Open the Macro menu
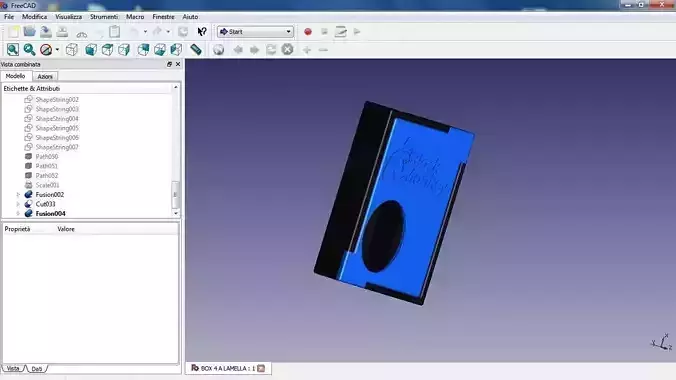This screenshot has width=676, height=380. coord(135,16)
